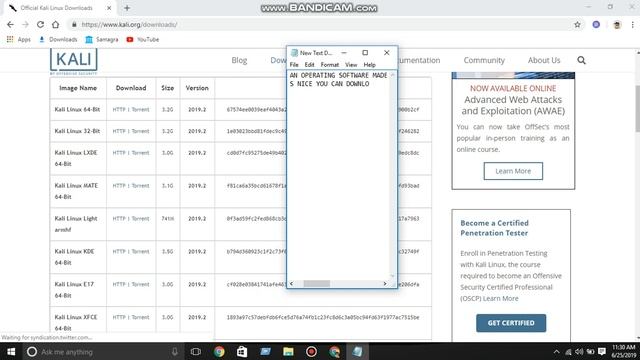Reload the Kali downloads page
Image resolution: width=640 pixels, height=360 pixels.
click(40, 24)
